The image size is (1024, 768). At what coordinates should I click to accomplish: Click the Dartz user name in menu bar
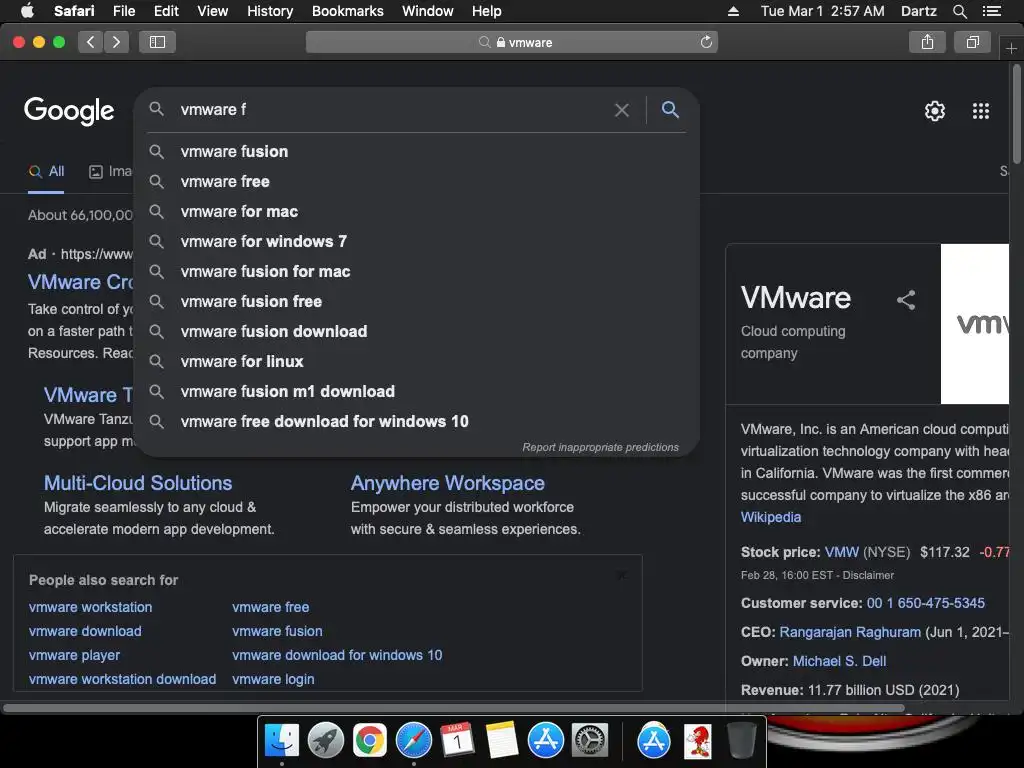tap(918, 11)
